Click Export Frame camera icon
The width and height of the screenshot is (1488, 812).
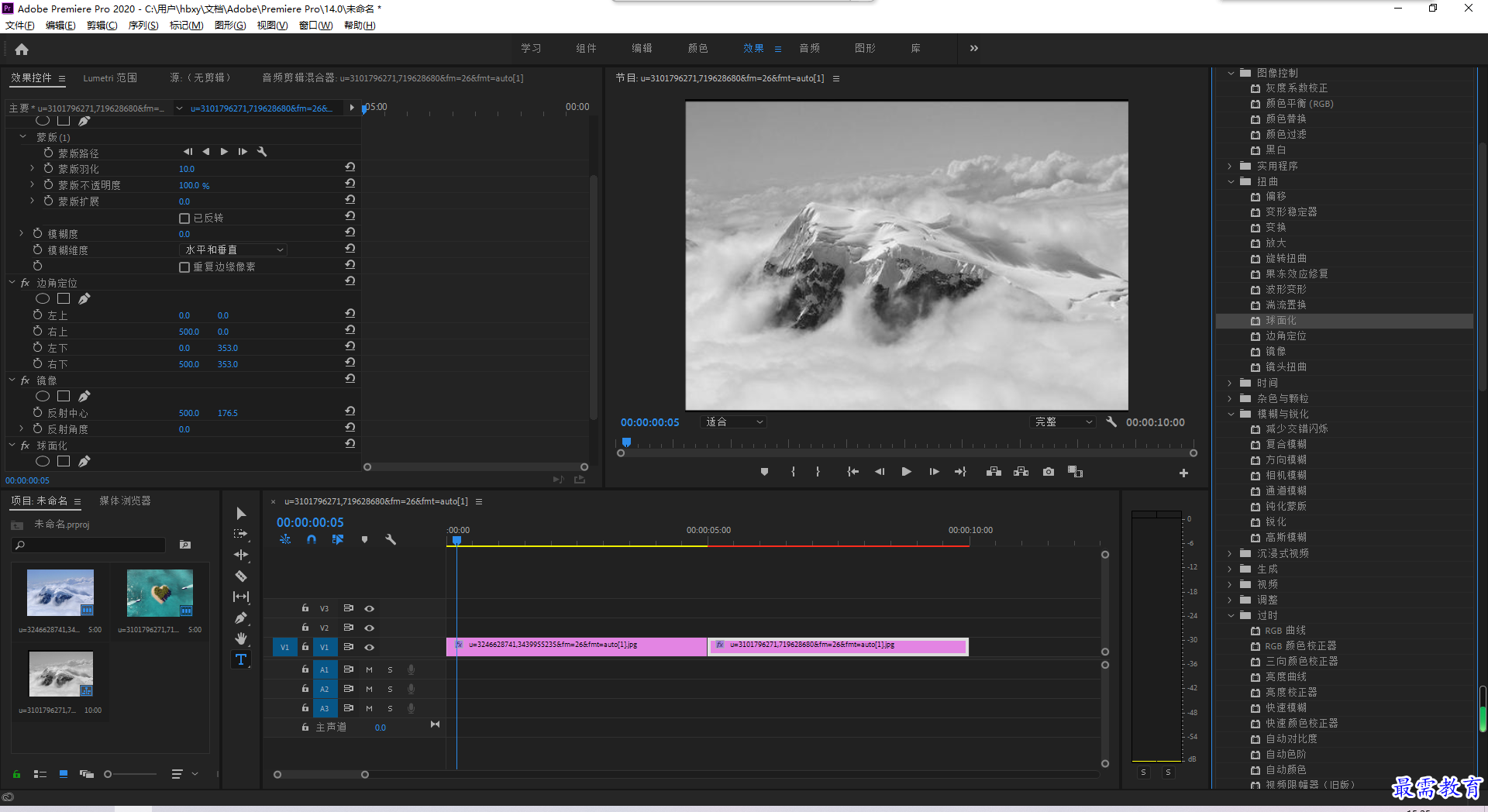point(1049,472)
